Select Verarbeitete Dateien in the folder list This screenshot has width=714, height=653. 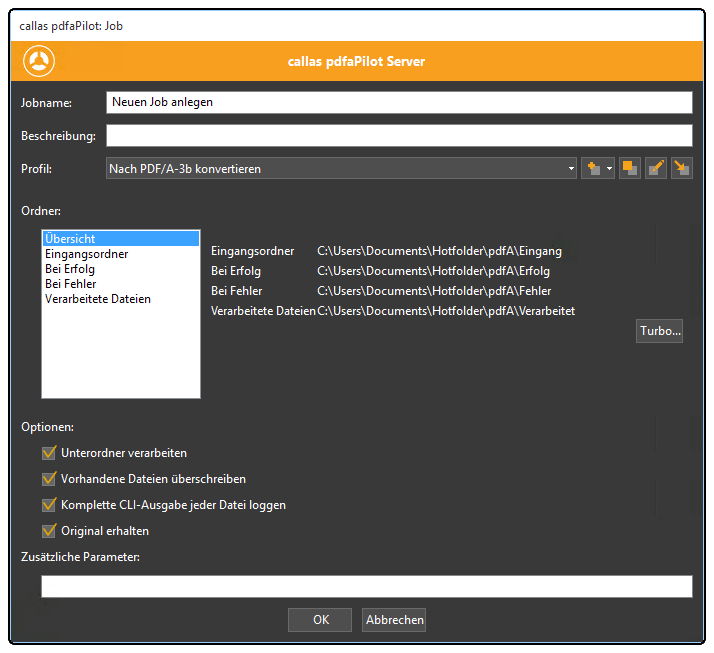pos(121,299)
